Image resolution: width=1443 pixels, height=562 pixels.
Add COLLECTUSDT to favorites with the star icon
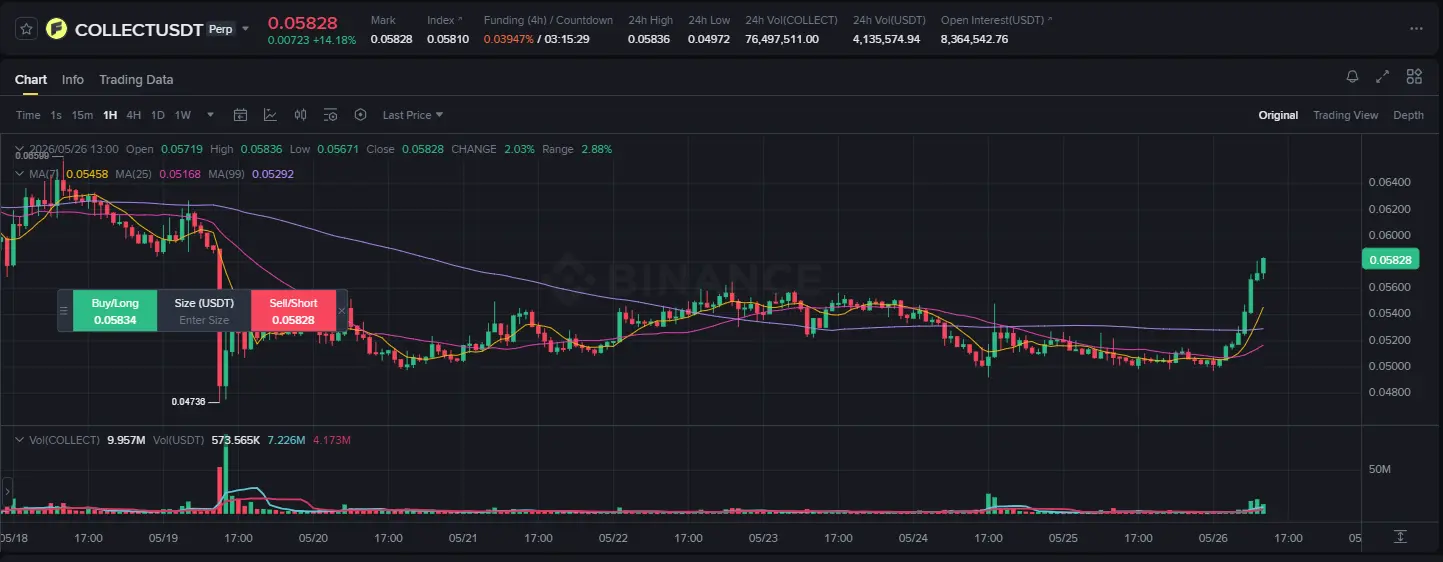pos(27,29)
